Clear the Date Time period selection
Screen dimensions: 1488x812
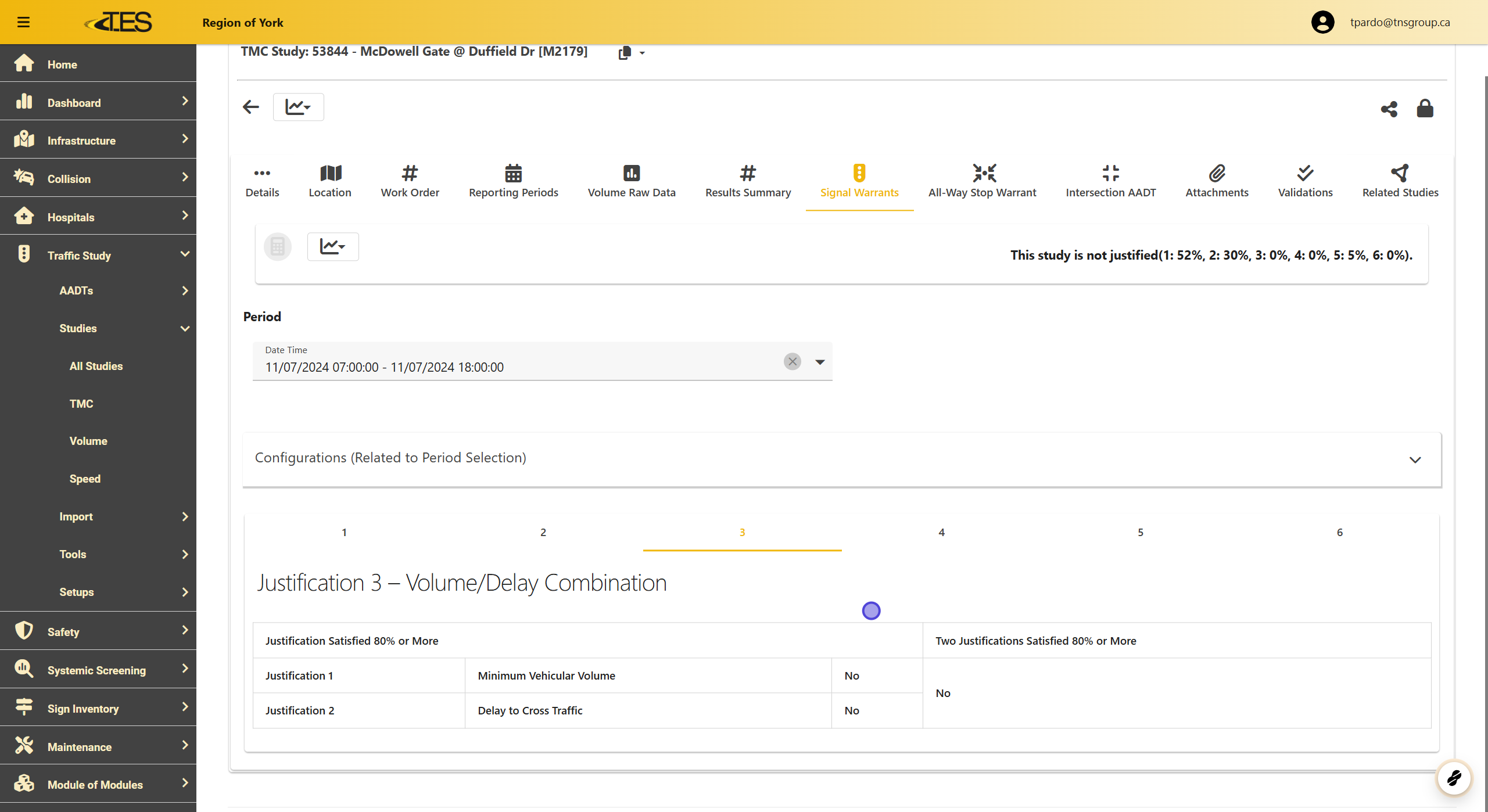792,361
